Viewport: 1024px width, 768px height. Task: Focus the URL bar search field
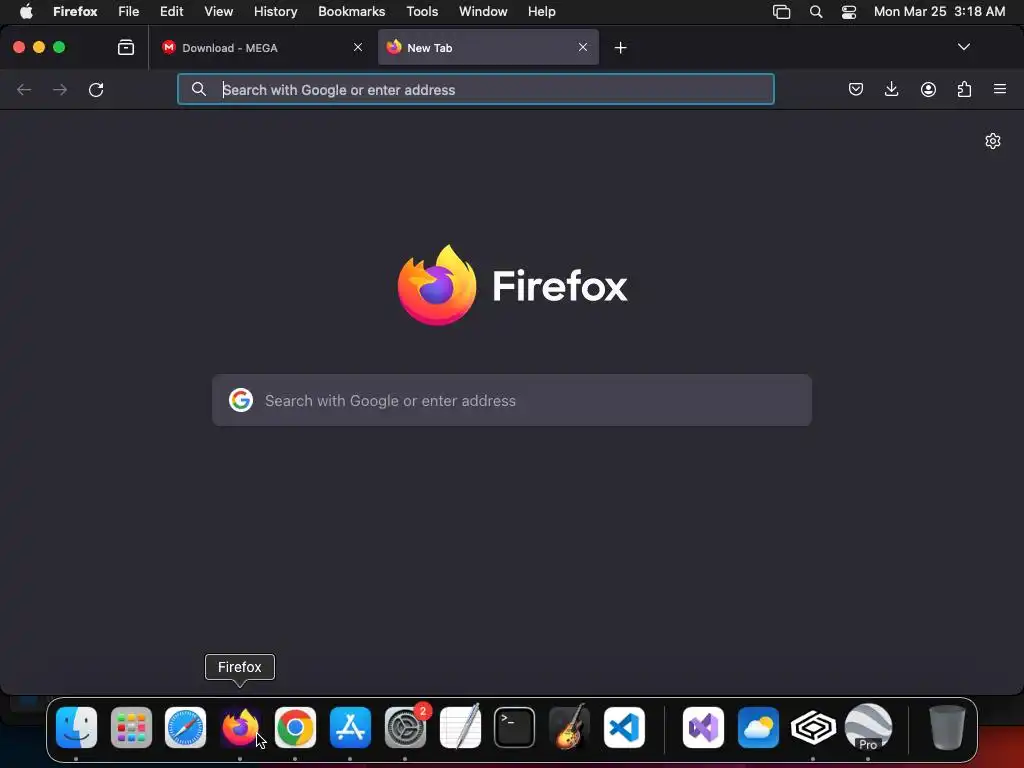(475, 89)
